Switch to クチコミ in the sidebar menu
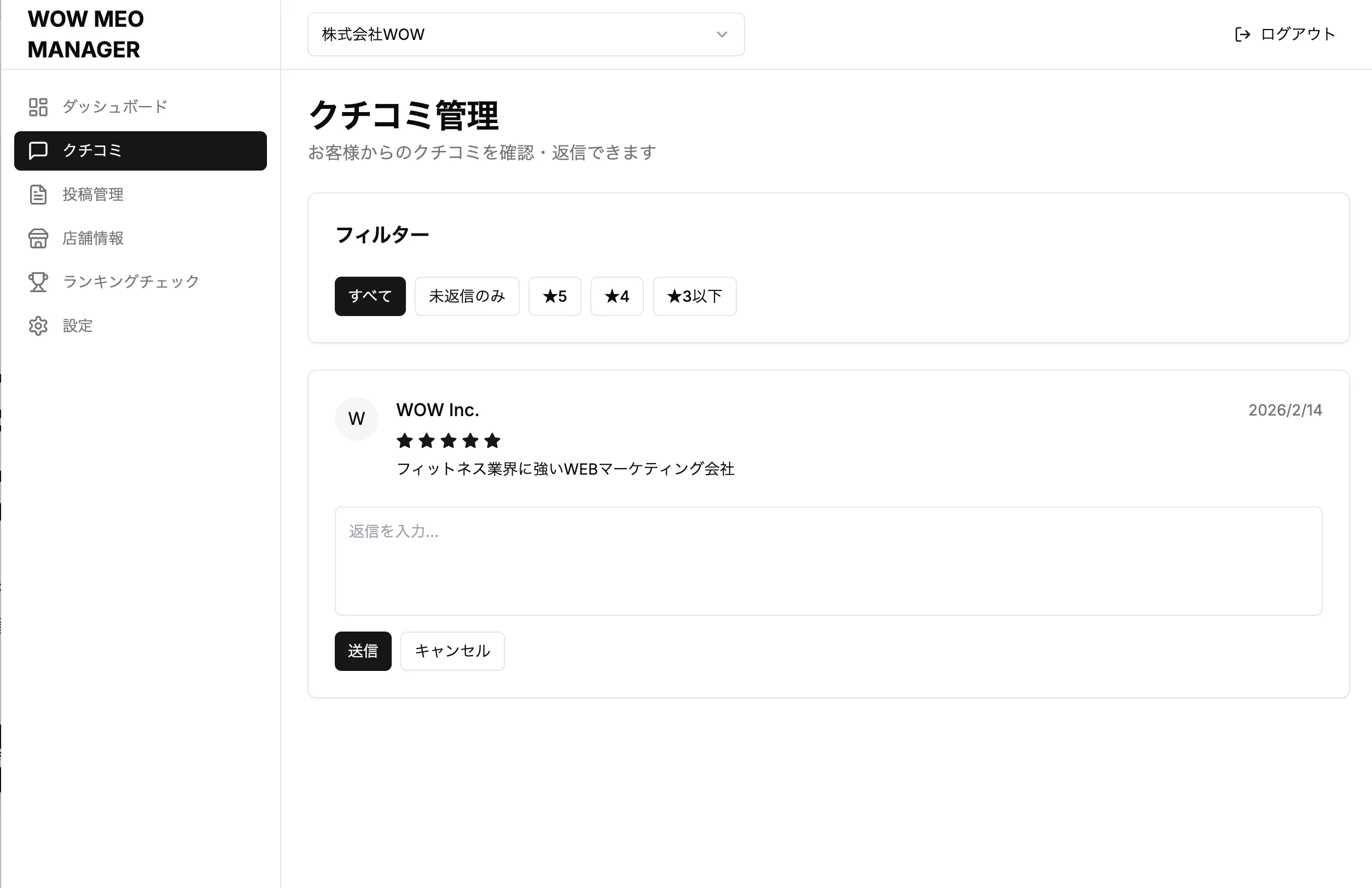Viewport: 1372px width, 888px height. 140,150
